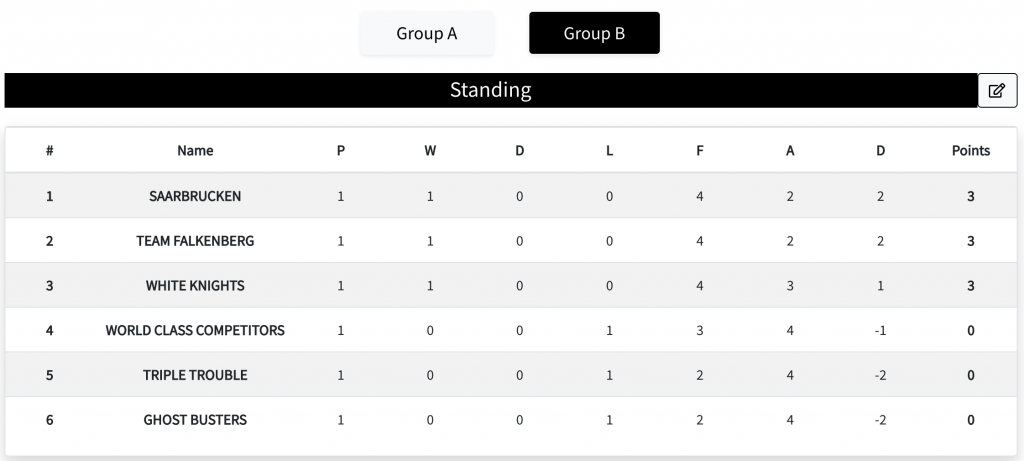Viewport: 1024px width, 461px height.
Task: Select the TEAM FALKENBERG row
Action: click(511, 241)
